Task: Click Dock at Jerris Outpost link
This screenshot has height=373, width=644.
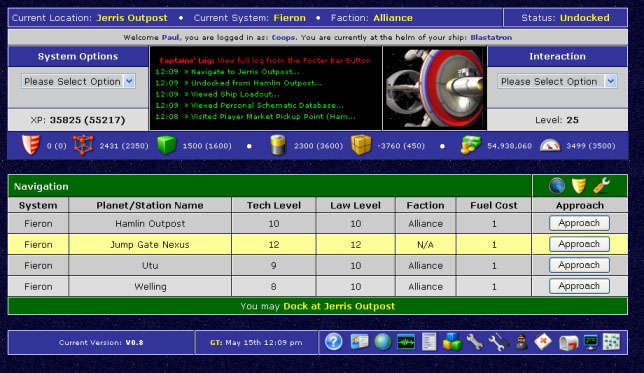Action: click(339, 306)
